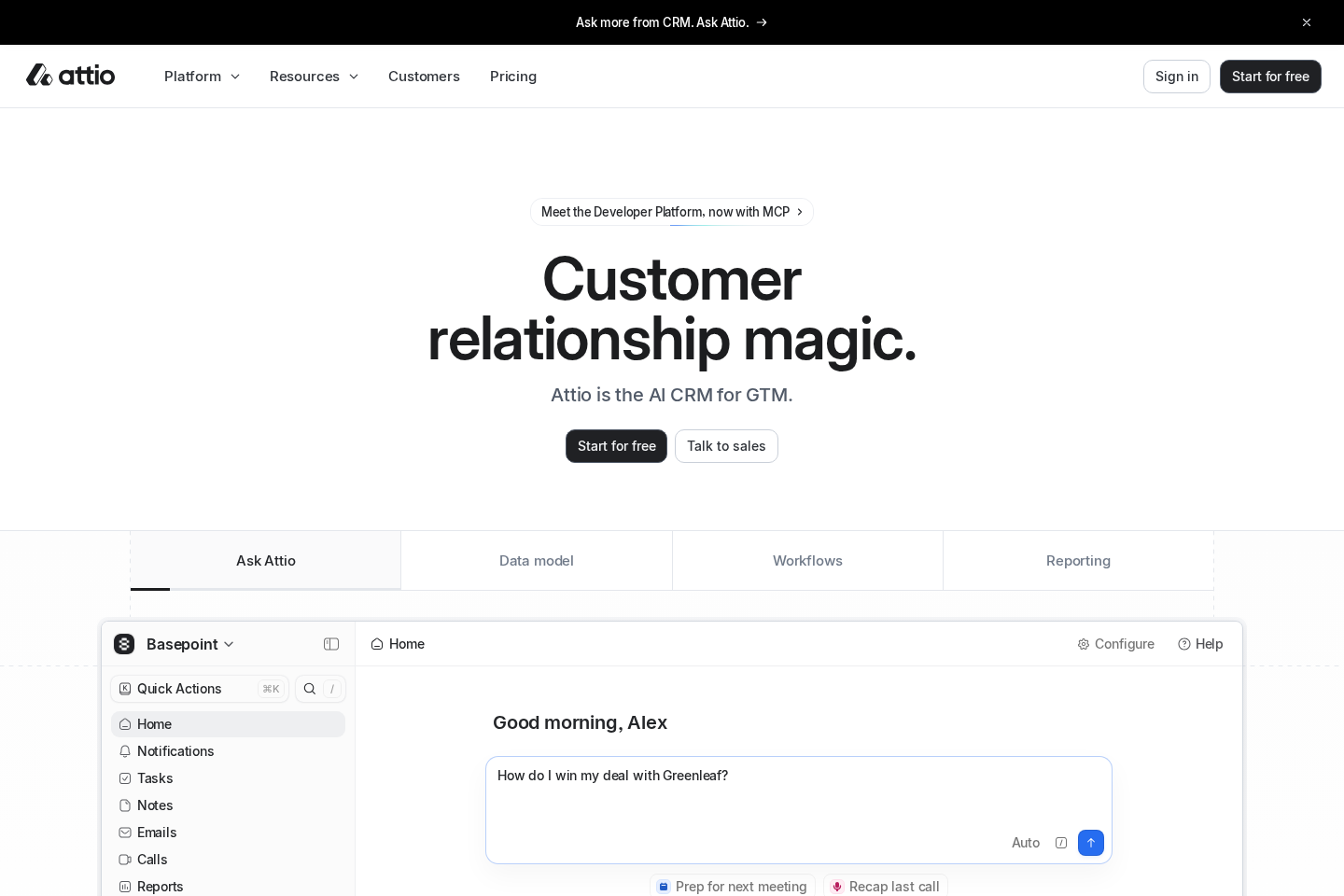Open the Basepoint workspace dropdown
Viewport: 1344px width, 896px height.
click(189, 644)
